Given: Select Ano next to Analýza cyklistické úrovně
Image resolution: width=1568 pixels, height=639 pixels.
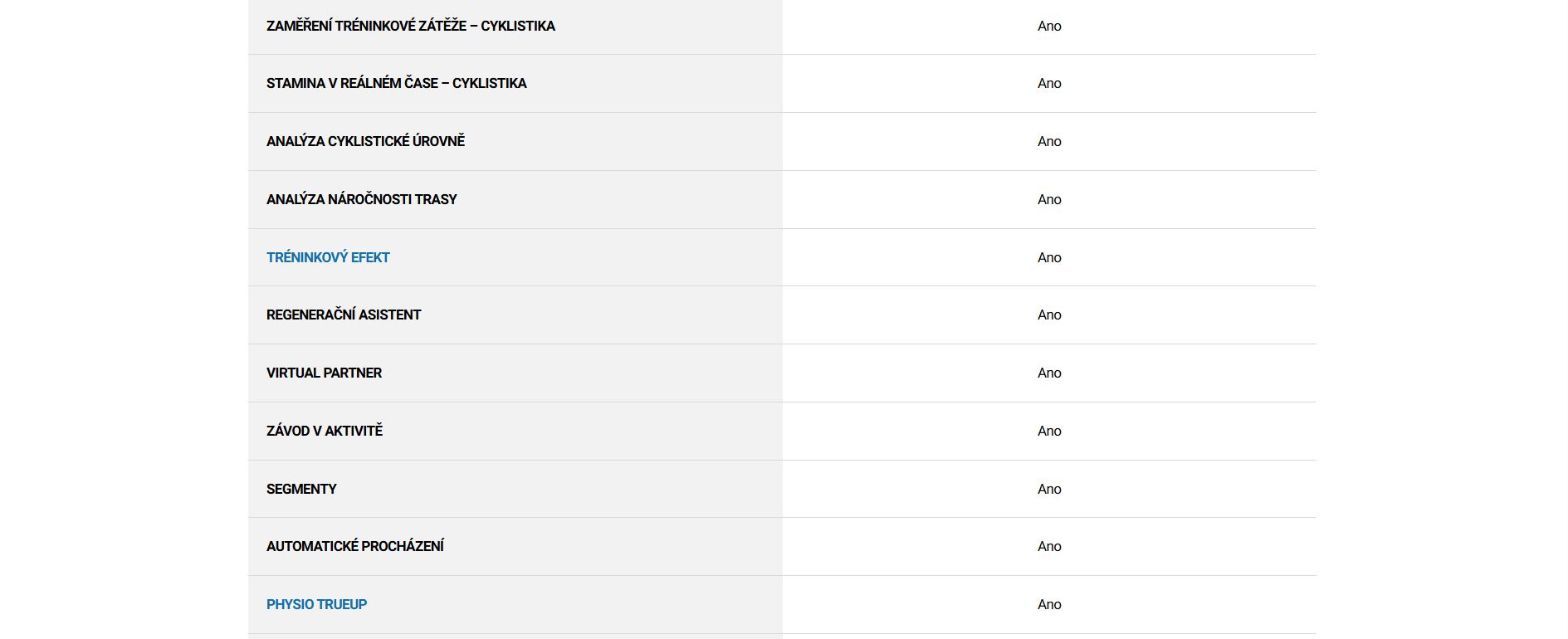Looking at the screenshot, I should click(x=1049, y=141).
